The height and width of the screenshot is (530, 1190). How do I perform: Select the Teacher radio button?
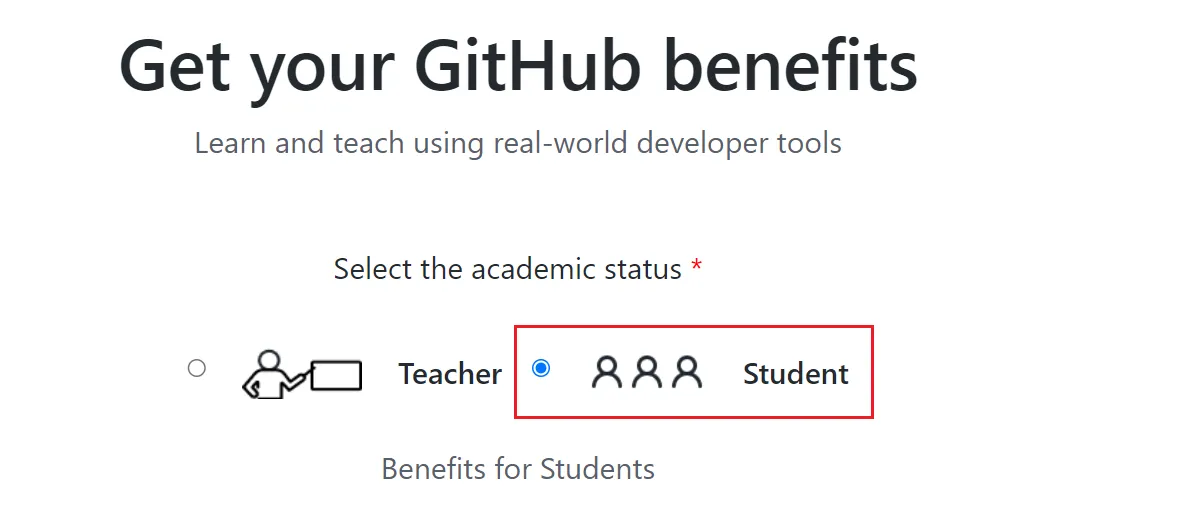pos(197,368)
